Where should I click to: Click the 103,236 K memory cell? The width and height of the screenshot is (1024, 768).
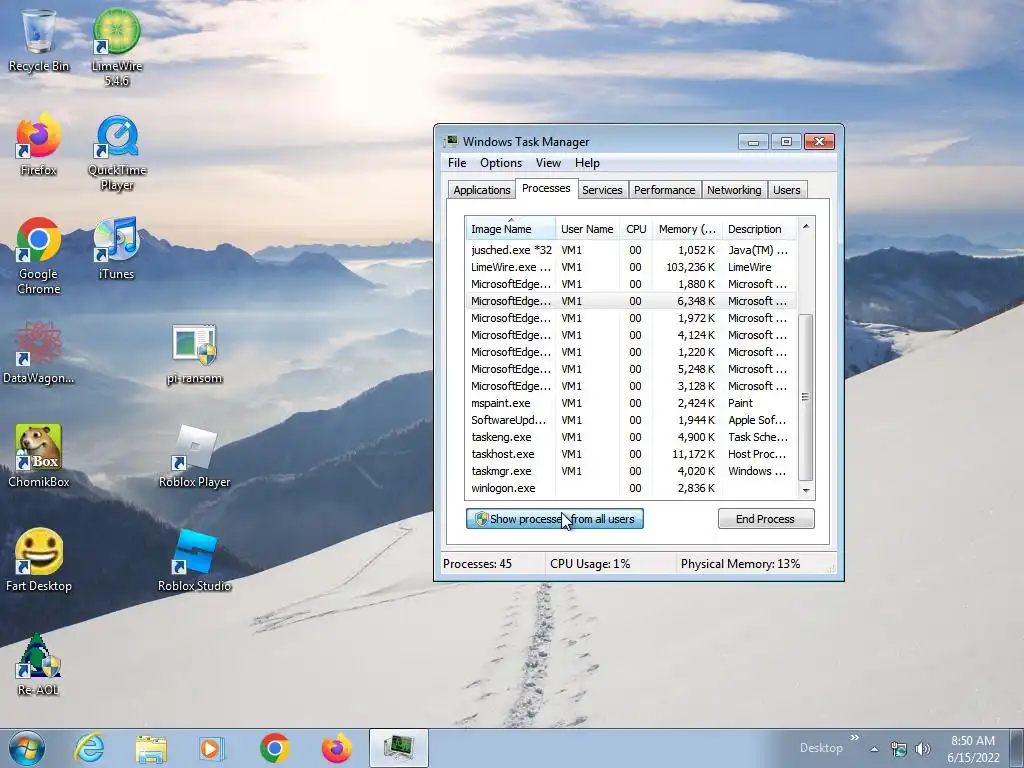[x=690, y=267]
